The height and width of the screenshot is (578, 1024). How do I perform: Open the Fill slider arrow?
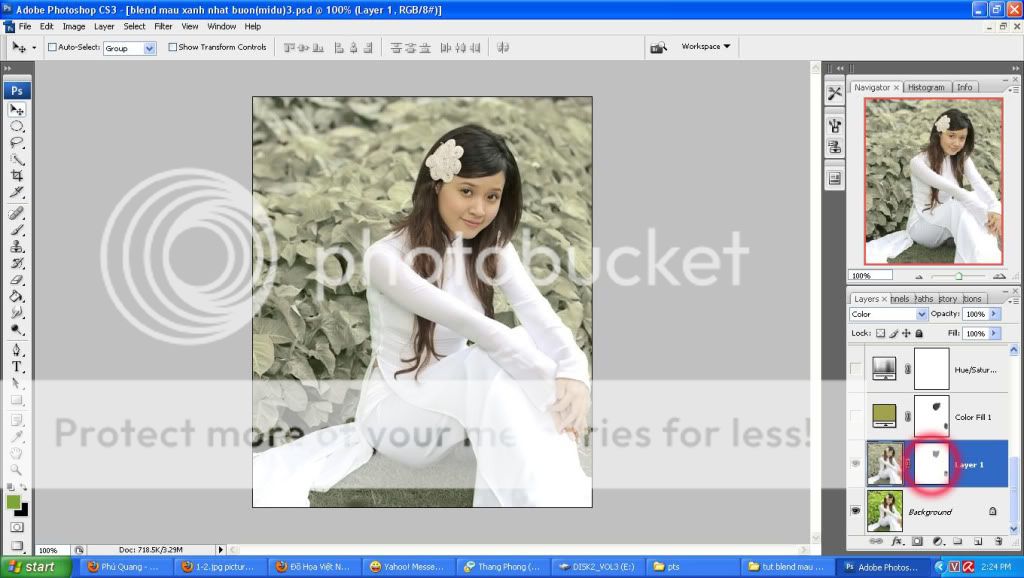tap(995, 333)
